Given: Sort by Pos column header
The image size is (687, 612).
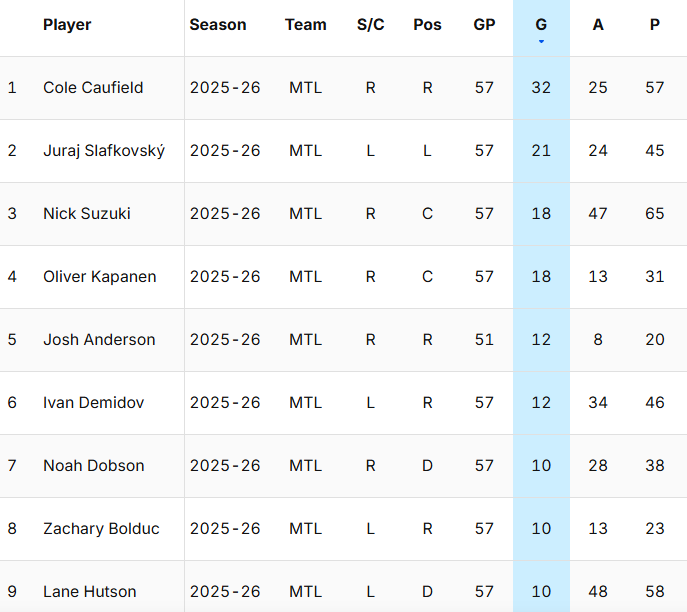Looking at the screenshot, I should click(427, 24).
